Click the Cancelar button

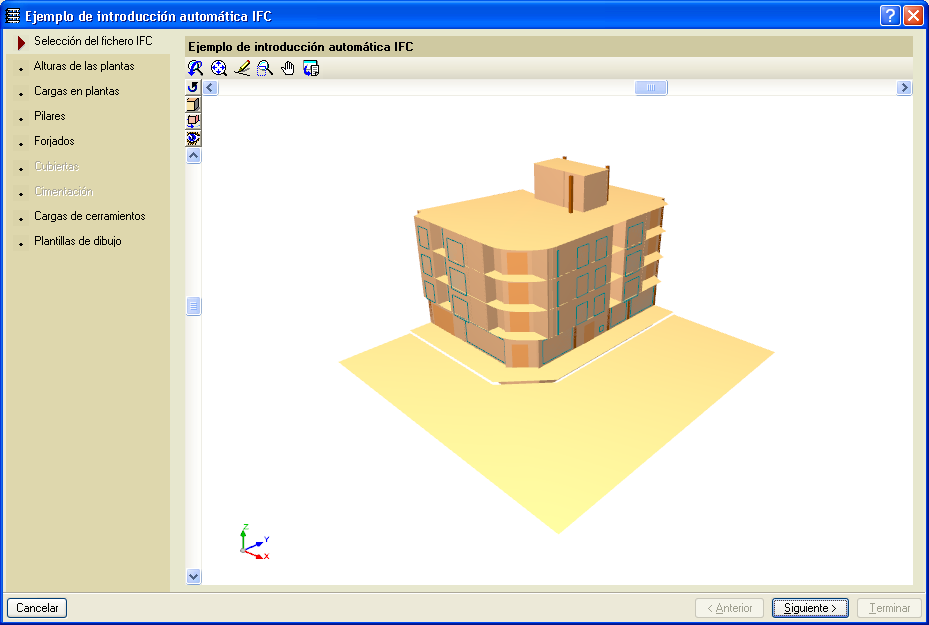point(37,608)
